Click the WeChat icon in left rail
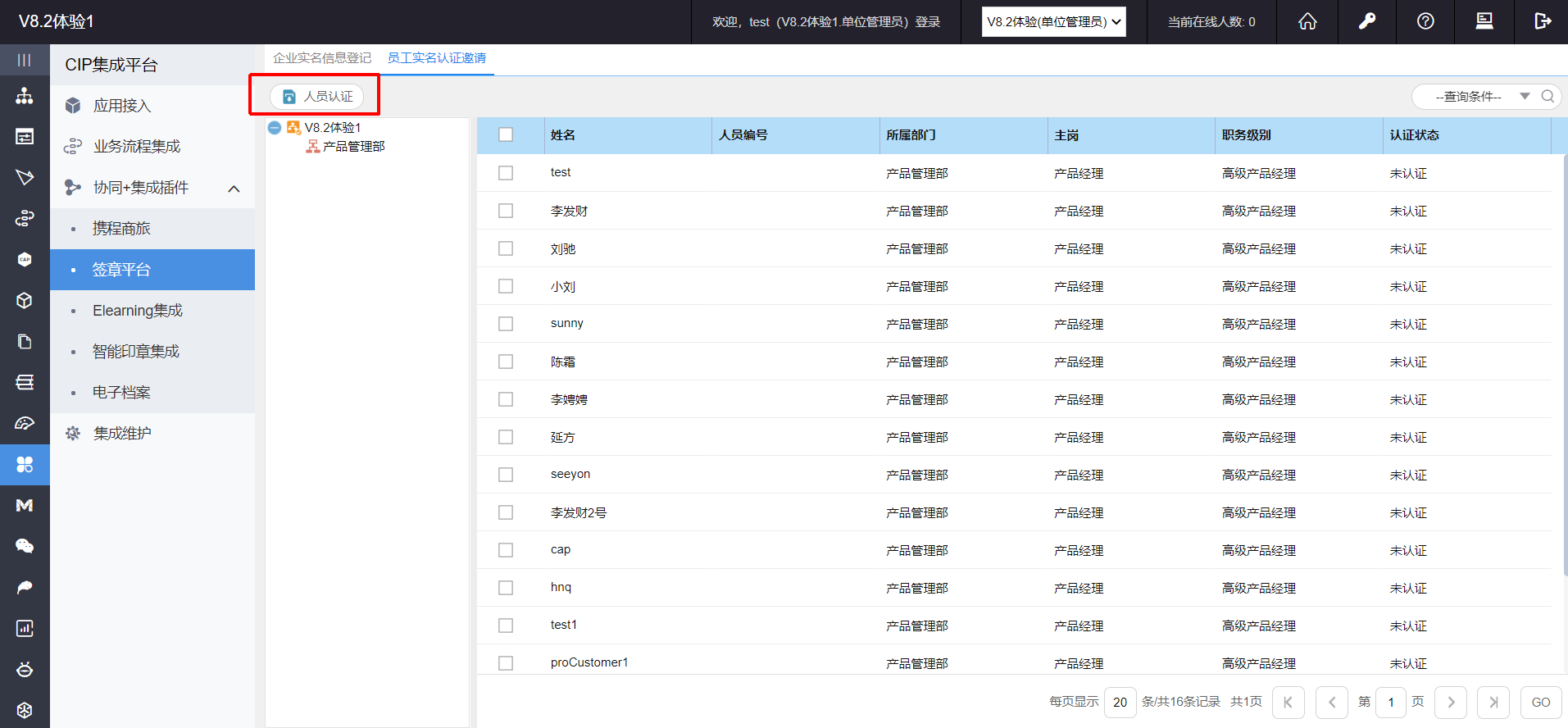The height and width of the screenshot is (728, 1568). coord(25,546)
